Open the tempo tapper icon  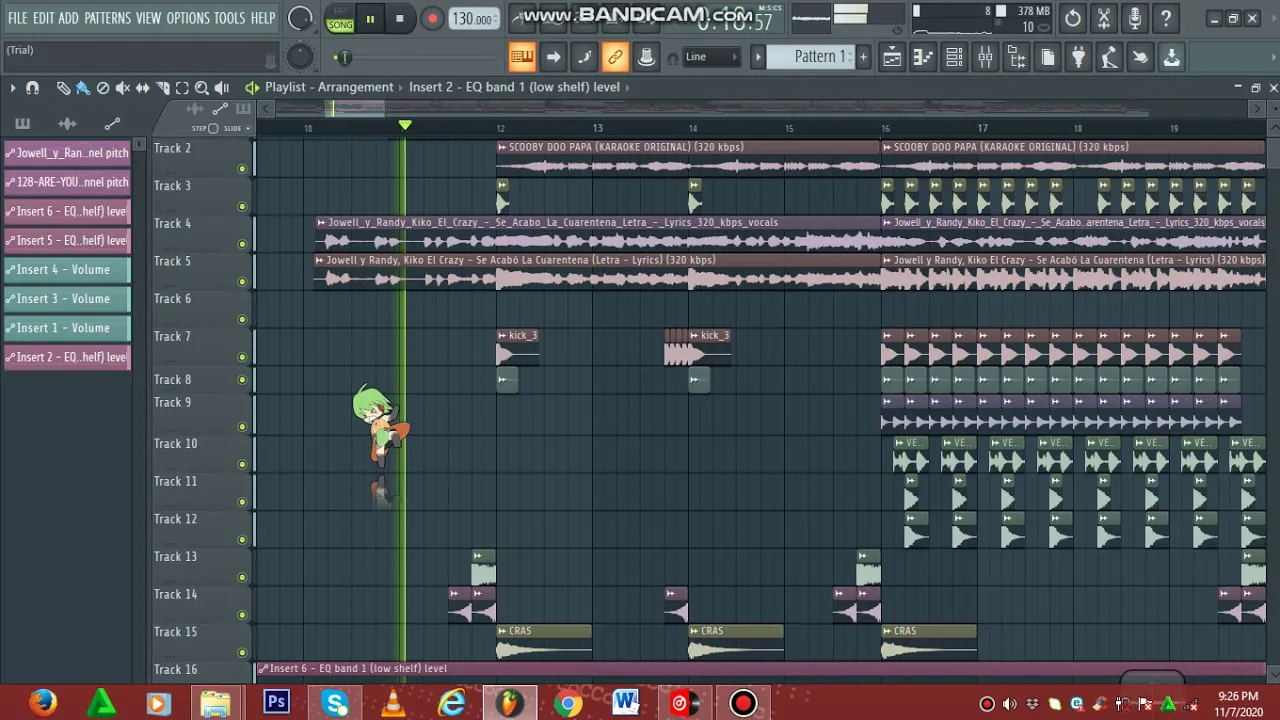click(1109, 57)
